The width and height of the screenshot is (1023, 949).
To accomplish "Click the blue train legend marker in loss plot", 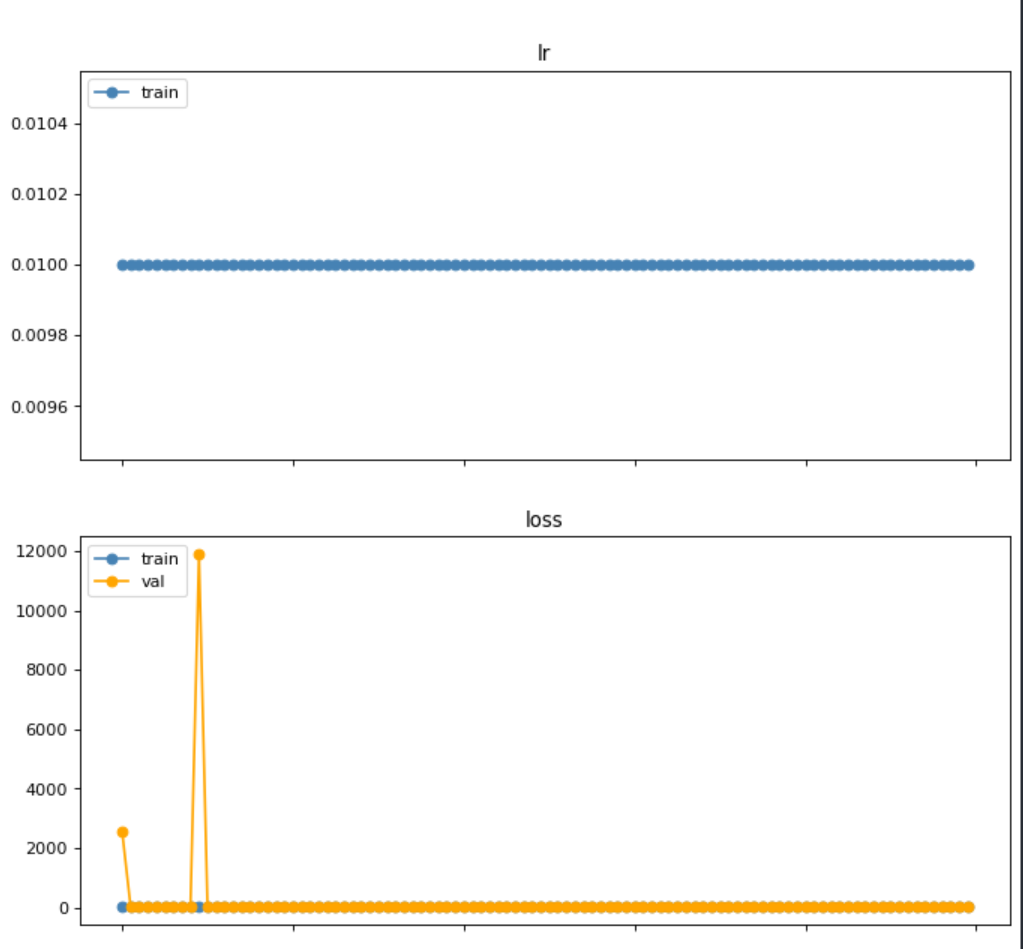I will coord(112,559).
